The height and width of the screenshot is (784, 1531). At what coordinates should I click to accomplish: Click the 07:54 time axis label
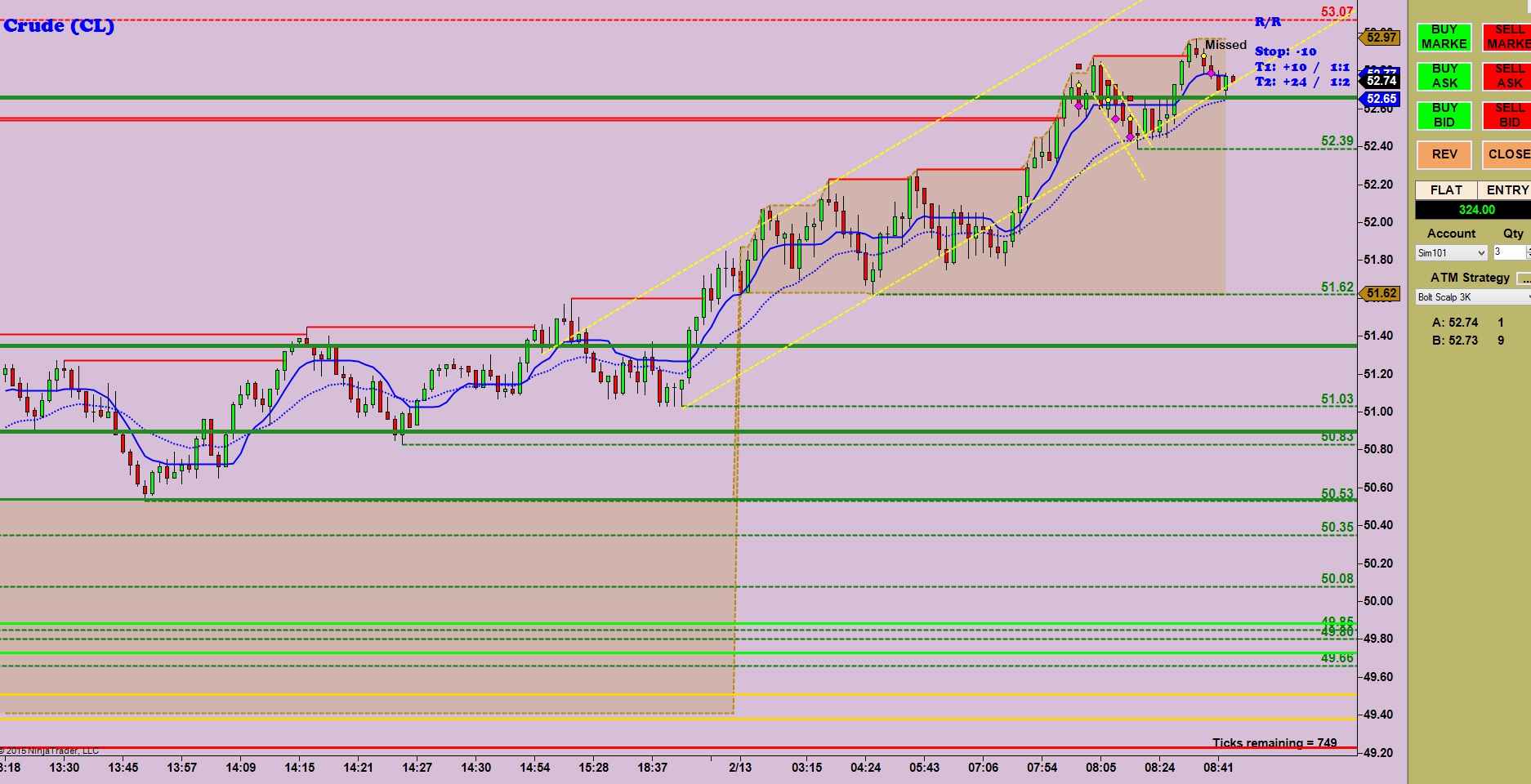pos(1042,767)
